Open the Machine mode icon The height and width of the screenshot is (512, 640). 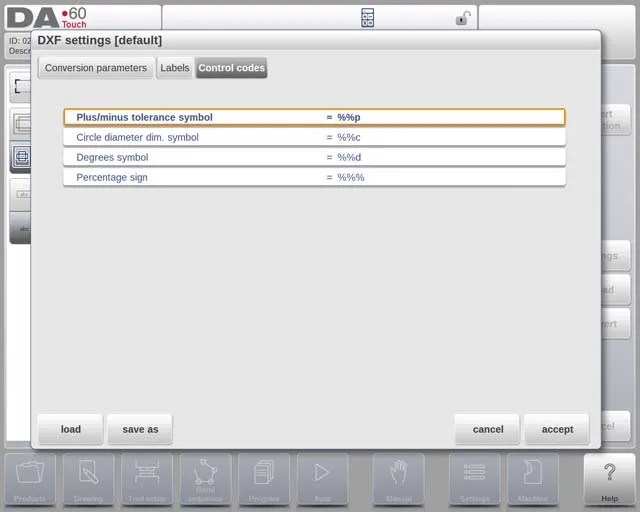[x=532, y=479]
